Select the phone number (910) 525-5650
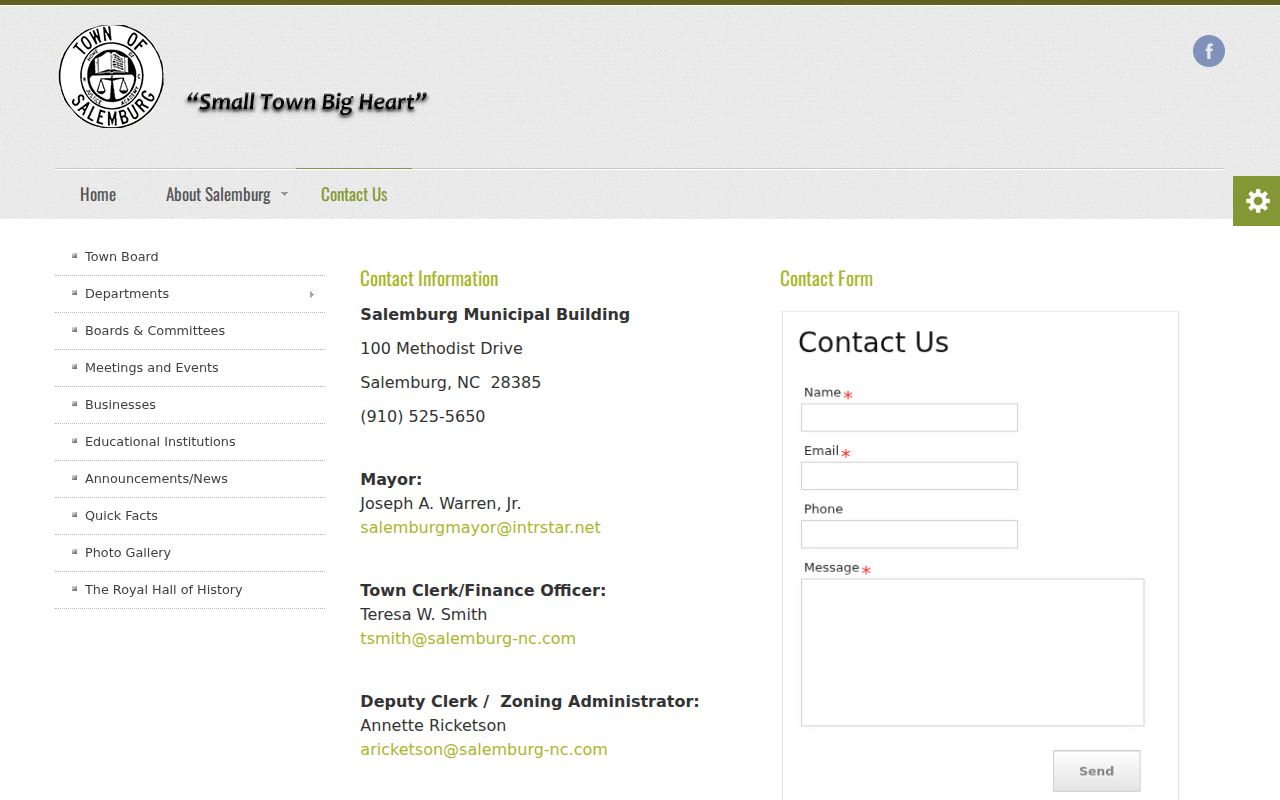 click(x=423, y=417)
